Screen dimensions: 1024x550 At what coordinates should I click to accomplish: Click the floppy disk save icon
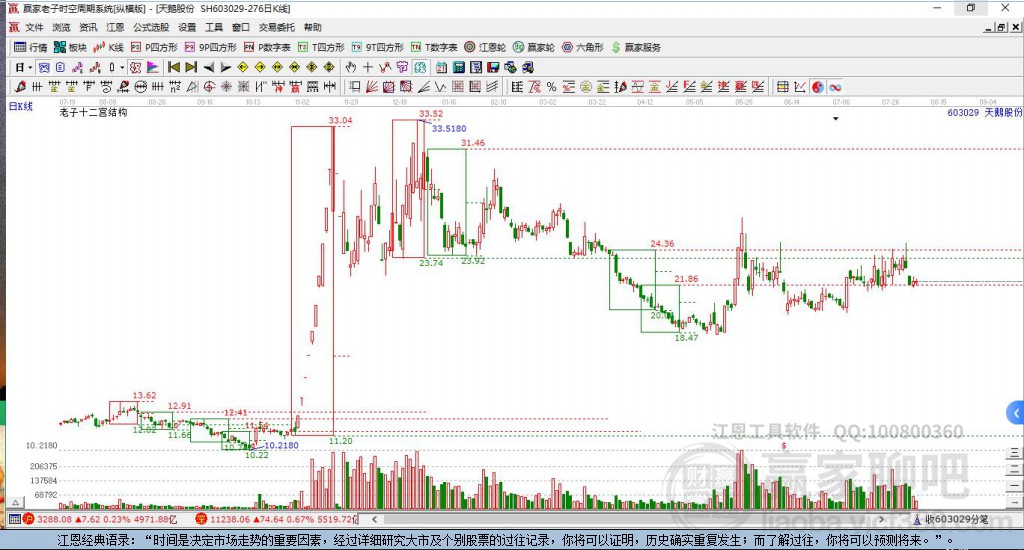point(493,67)
